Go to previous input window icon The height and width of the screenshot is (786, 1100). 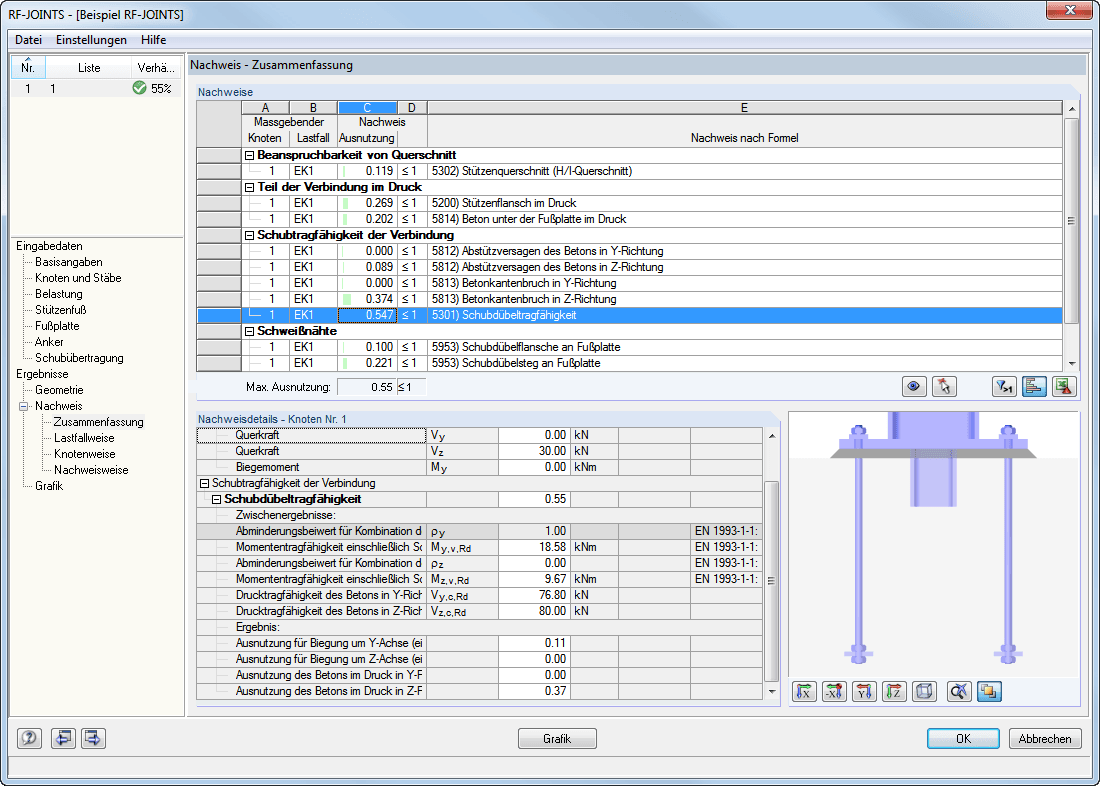63,738
